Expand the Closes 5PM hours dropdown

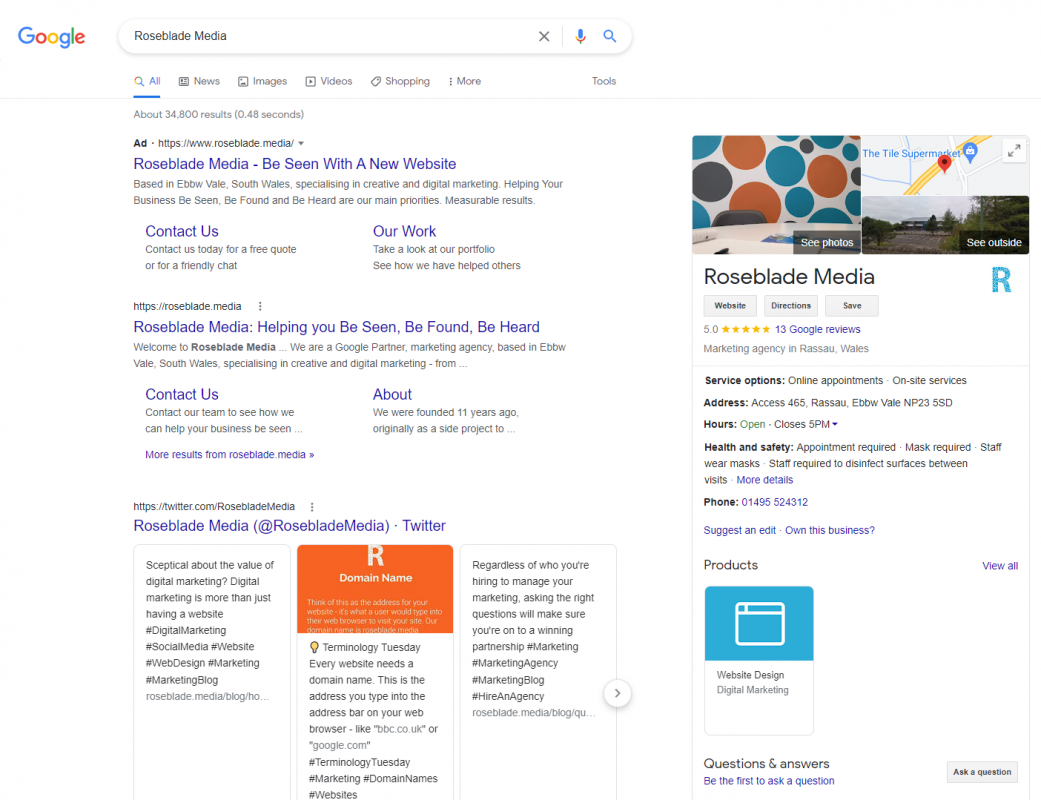(x=835, y=424)
